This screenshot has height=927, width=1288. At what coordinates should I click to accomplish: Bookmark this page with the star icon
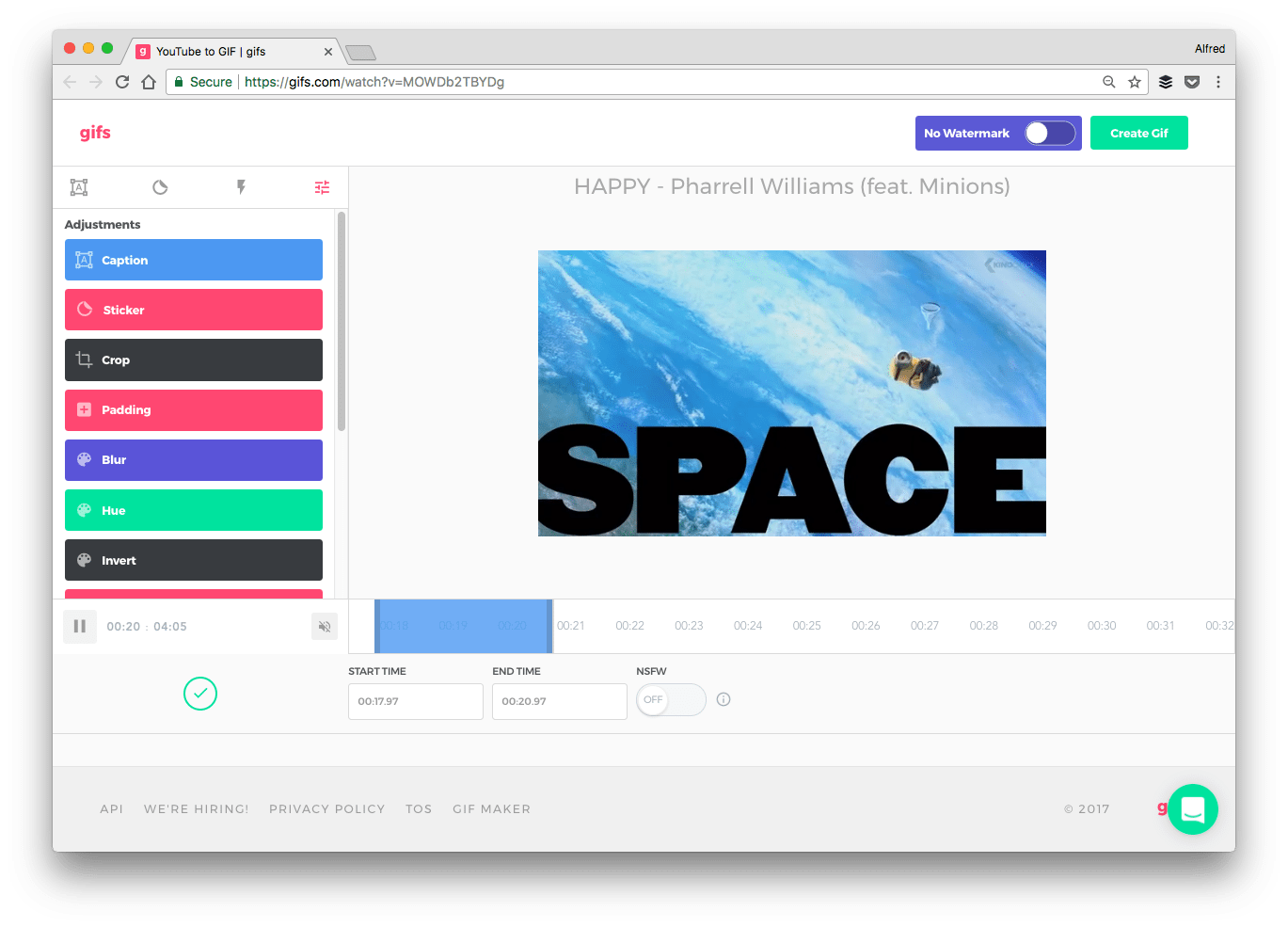1135,82
